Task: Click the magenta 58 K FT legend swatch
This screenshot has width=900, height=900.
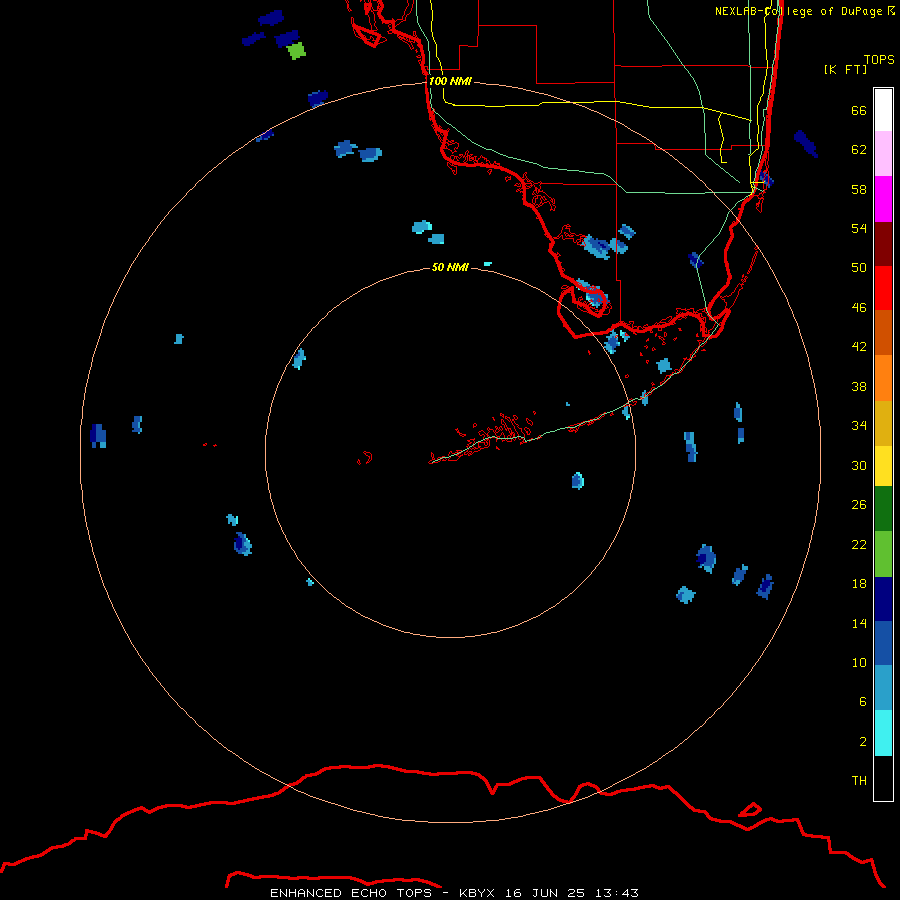Action: 883,199
